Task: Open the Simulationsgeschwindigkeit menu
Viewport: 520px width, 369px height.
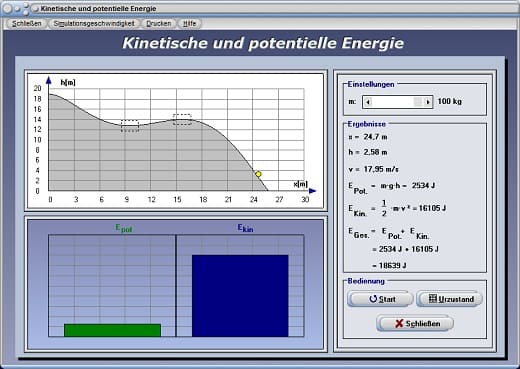Action: 94,23
